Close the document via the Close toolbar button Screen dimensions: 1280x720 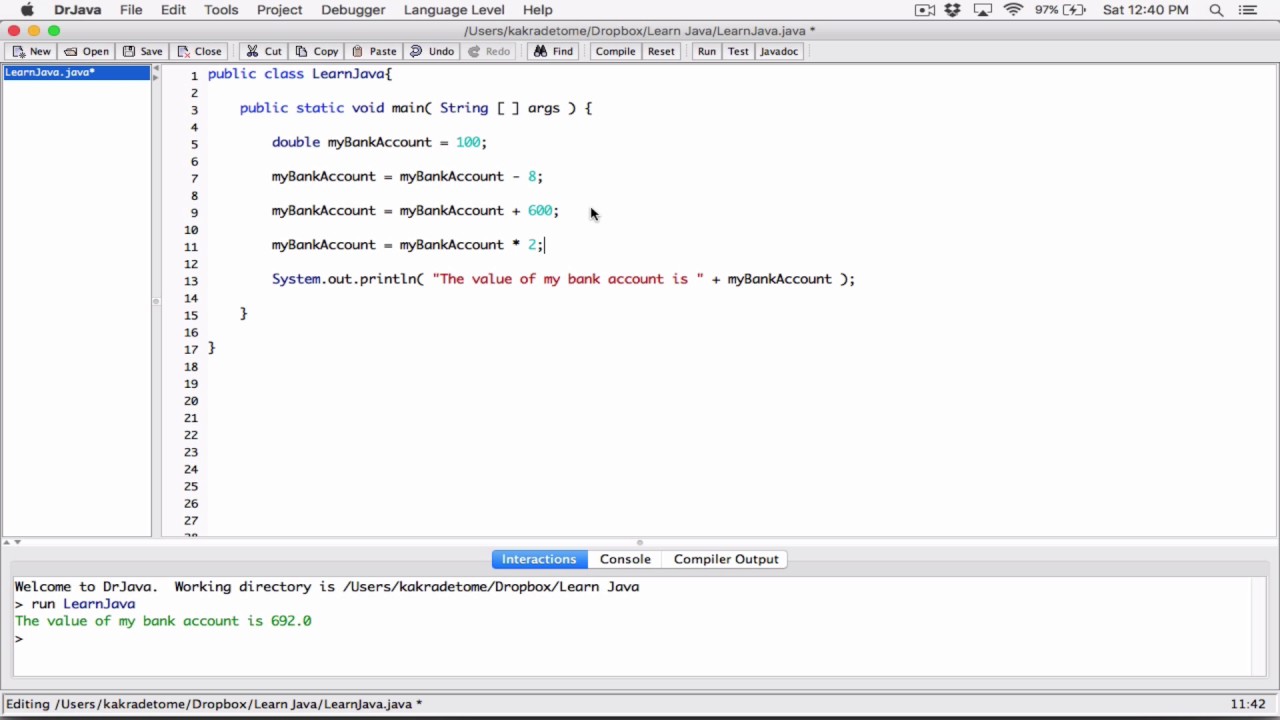199,51
